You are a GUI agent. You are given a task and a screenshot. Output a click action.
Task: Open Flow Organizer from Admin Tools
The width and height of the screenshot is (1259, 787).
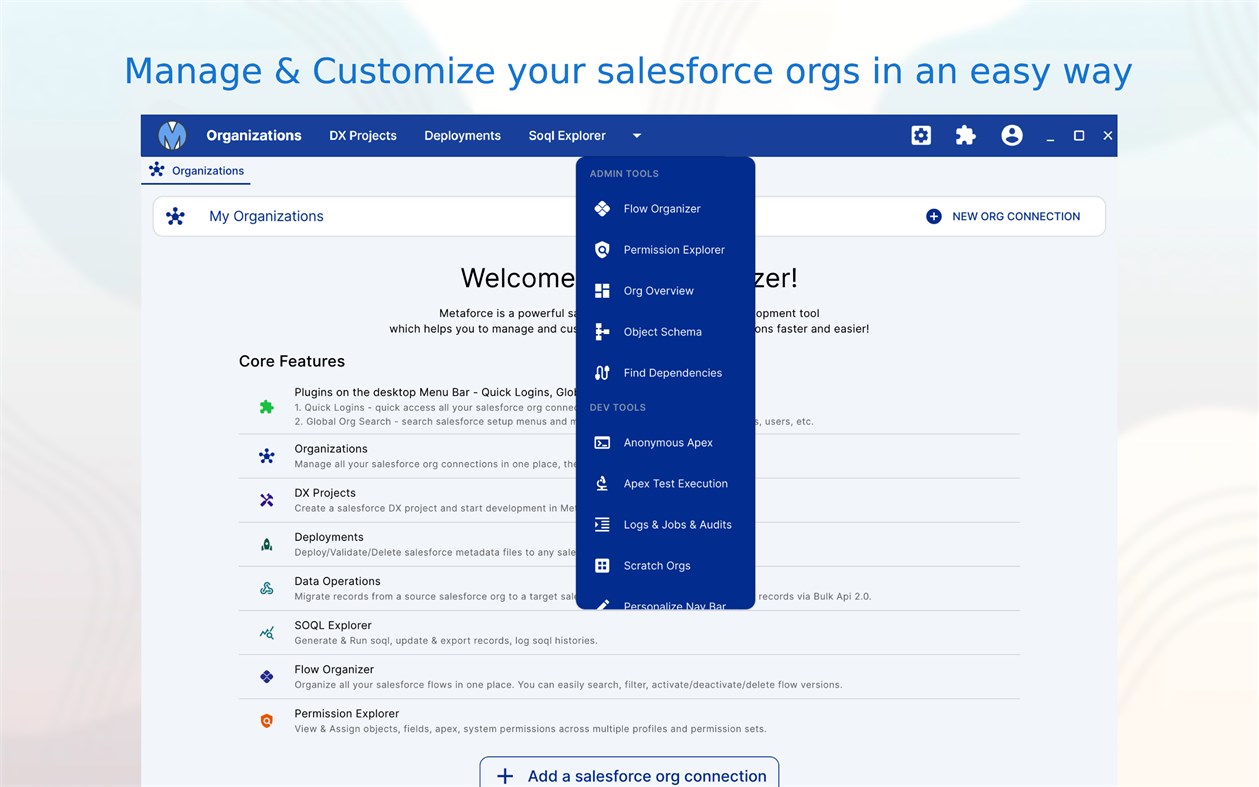coord(661,209)
